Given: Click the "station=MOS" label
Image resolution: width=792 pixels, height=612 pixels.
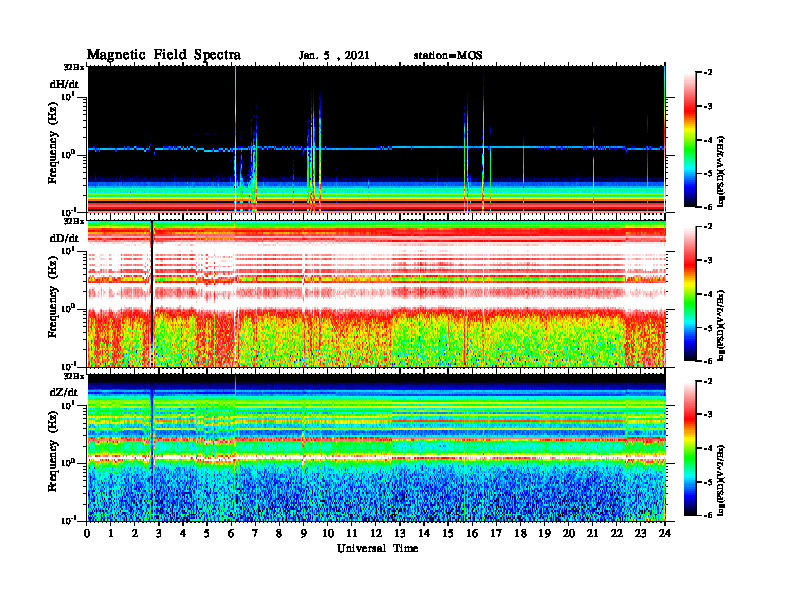Looking at the screenshot, I should click(x=448, y=56).
